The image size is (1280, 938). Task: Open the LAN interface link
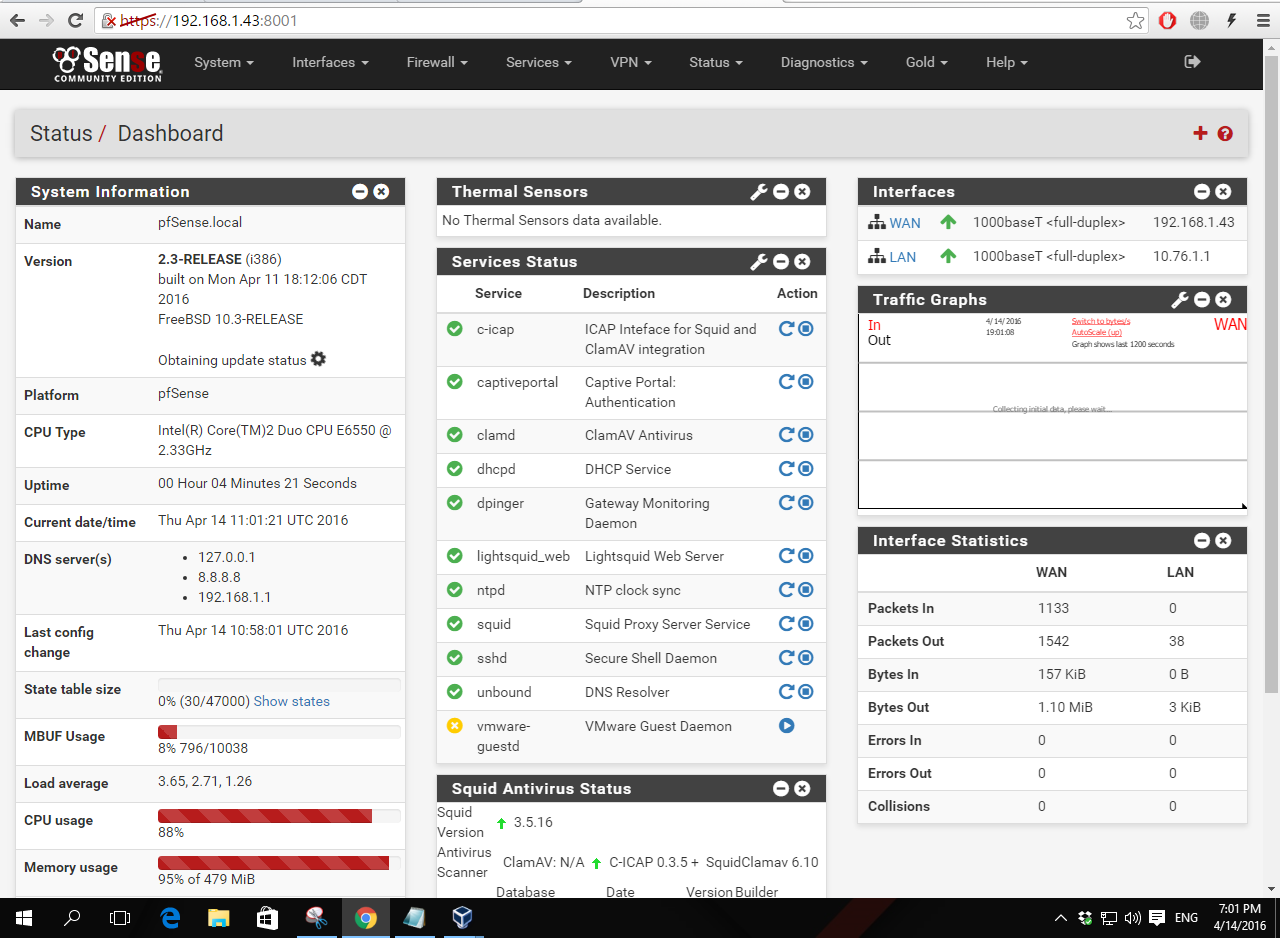tap(903, 257)
